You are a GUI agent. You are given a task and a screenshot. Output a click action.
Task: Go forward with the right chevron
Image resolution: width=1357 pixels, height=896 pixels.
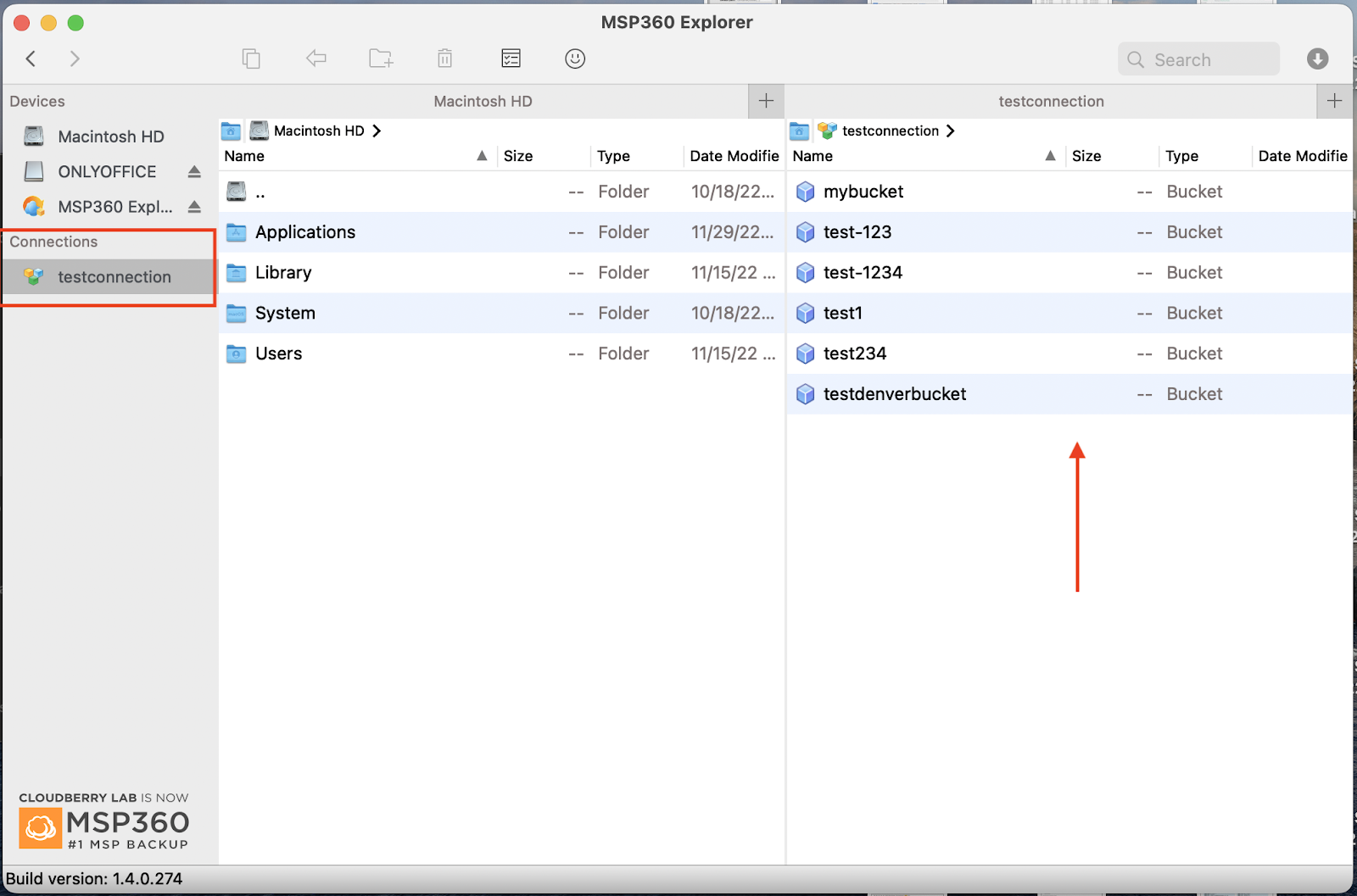click(x=75, y=58)
